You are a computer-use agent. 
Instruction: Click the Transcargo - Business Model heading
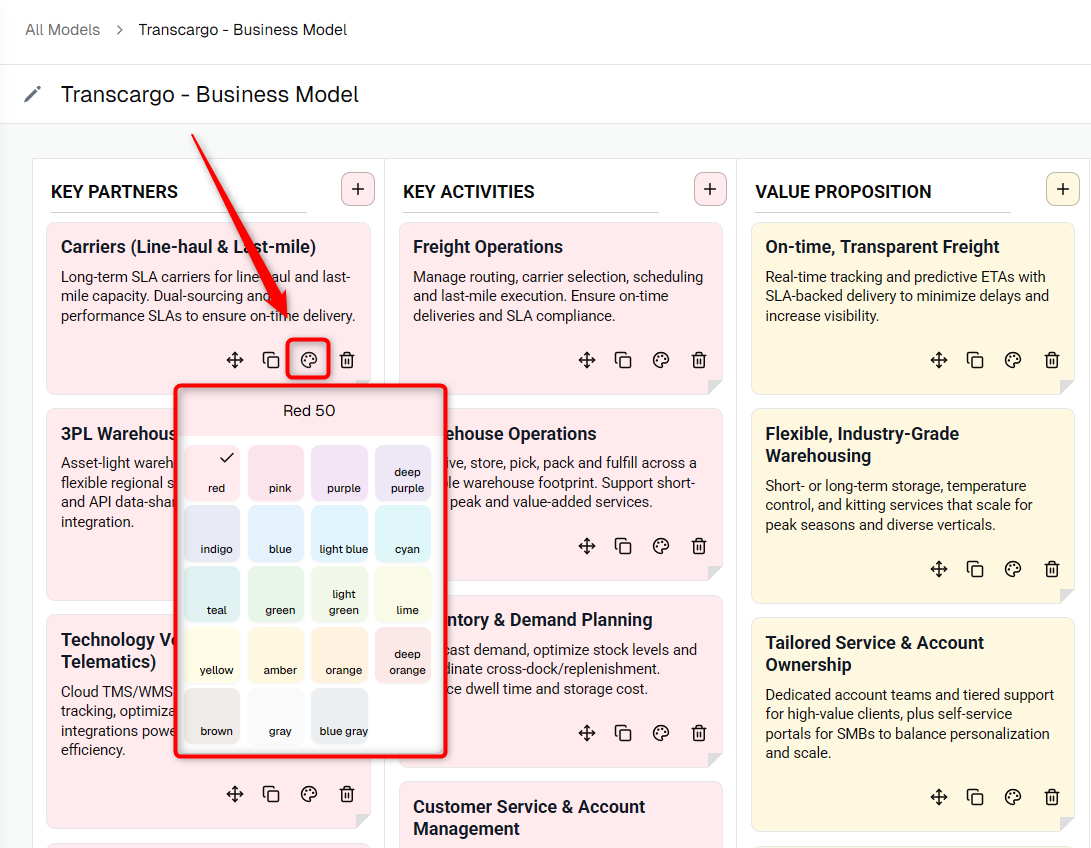point(209,94)
